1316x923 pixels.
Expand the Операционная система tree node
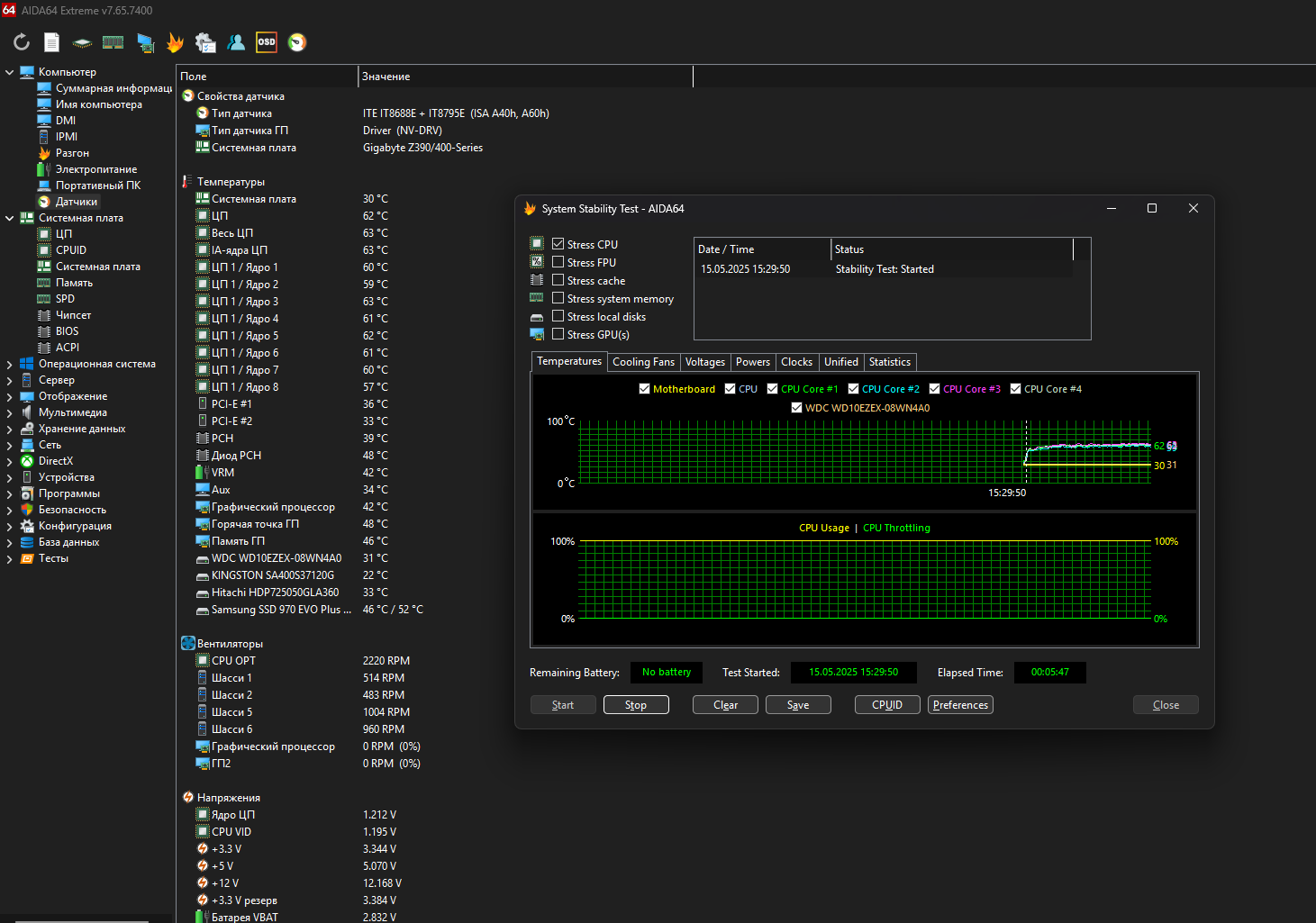pos(9,364)
